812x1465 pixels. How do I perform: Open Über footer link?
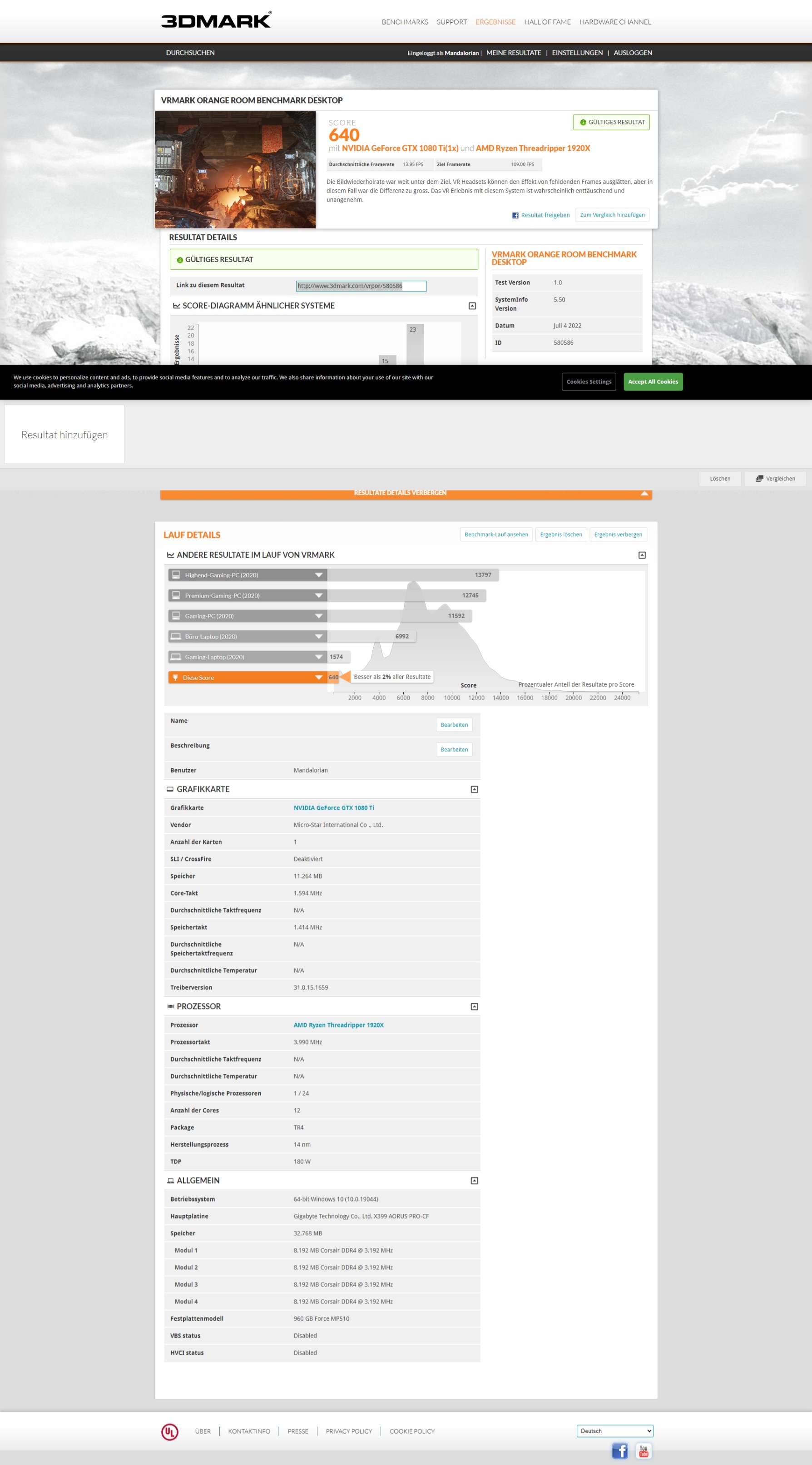(203, 1431)
